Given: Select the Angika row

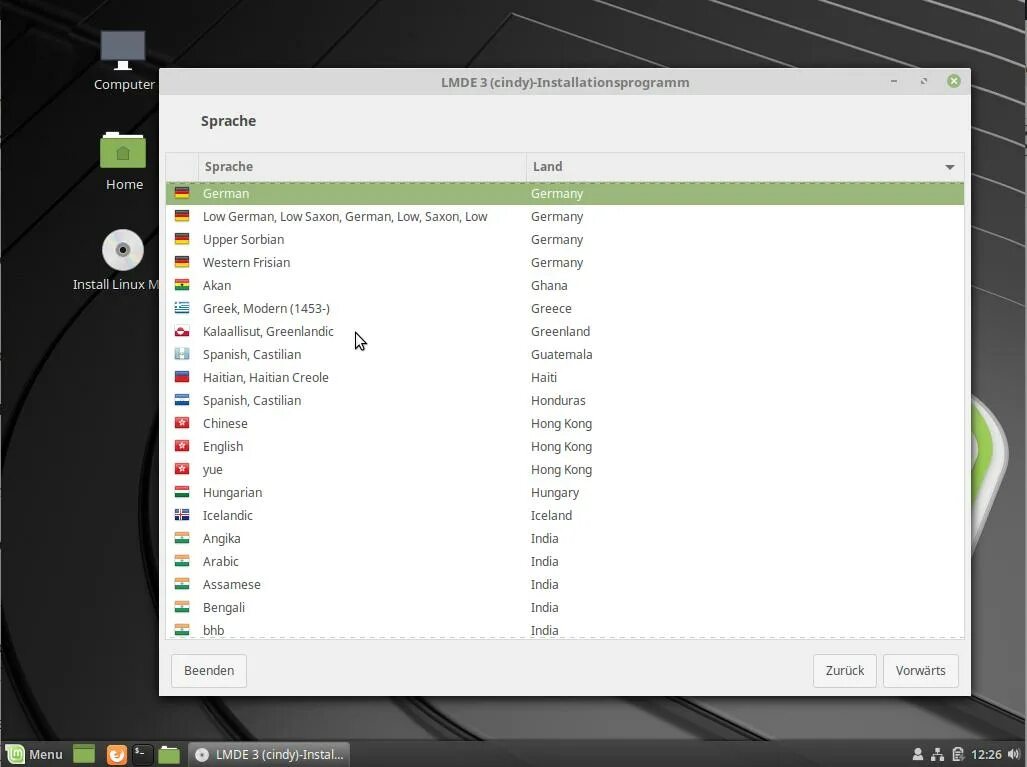Looking at the screenshot, I should [565, 538].
